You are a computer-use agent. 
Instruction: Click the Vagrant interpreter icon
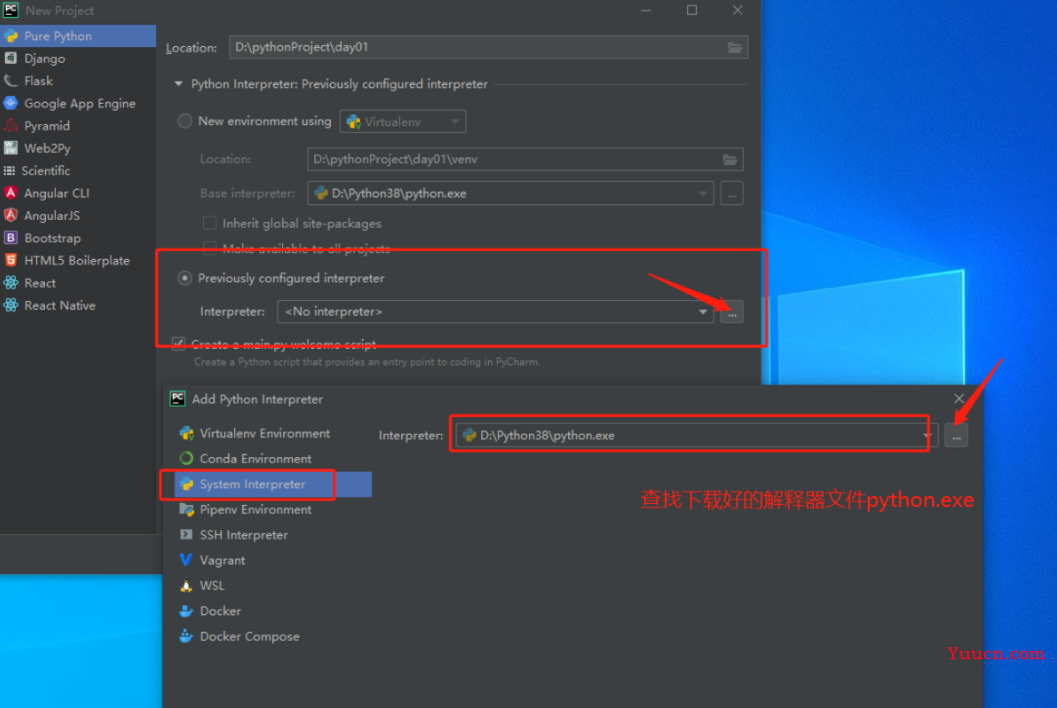pos(186,560)
